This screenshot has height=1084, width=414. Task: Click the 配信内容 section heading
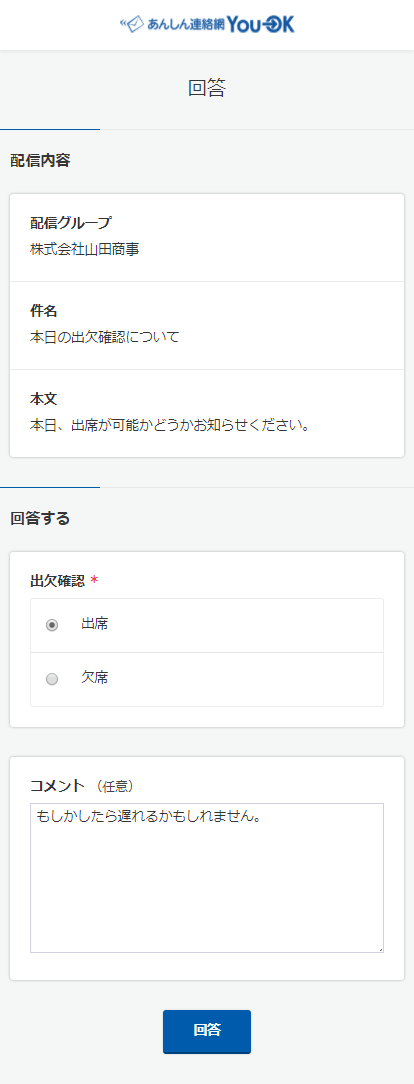tap(41, 161)
